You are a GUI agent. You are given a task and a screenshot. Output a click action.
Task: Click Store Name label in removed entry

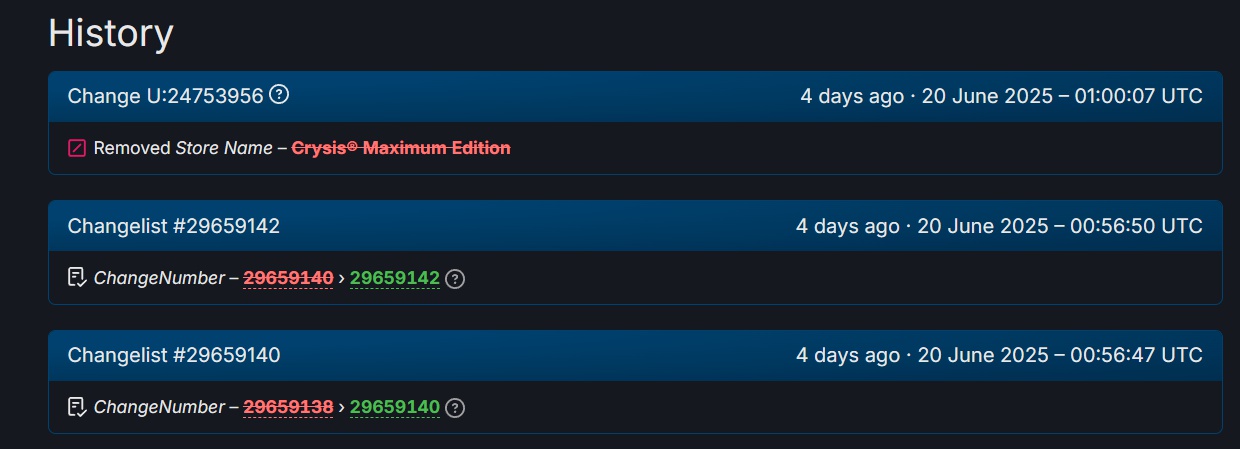pyautogui.click(x=224, y=148)
